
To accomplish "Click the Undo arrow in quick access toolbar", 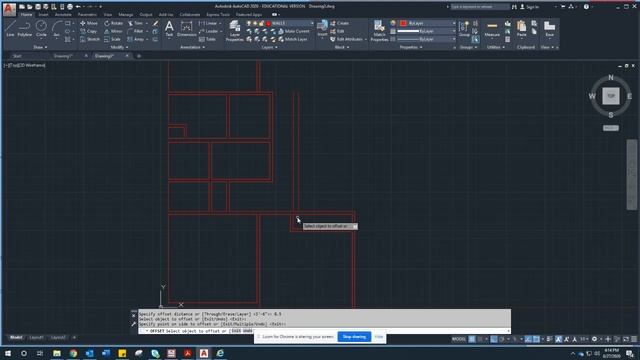I will point(78,7).
